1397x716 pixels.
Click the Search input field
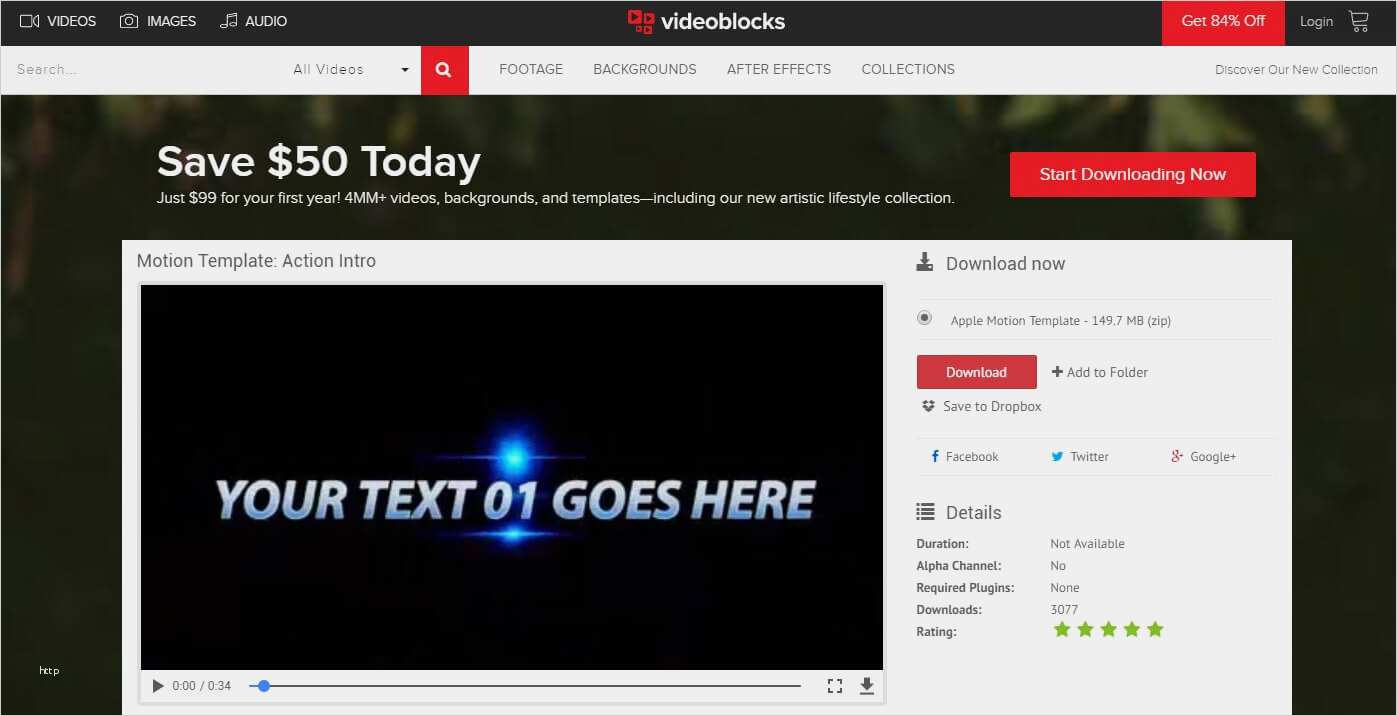(x=140, y=70)
